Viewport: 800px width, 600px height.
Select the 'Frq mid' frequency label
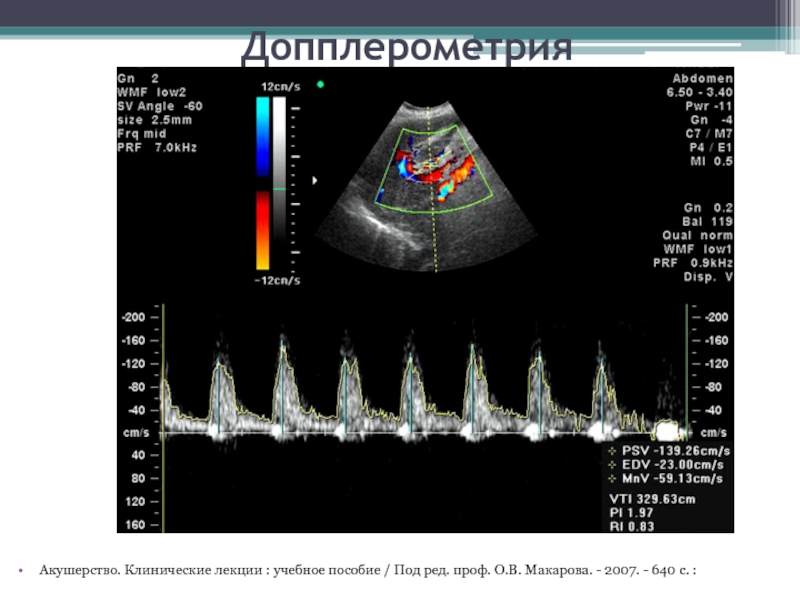tap(142, 134)
